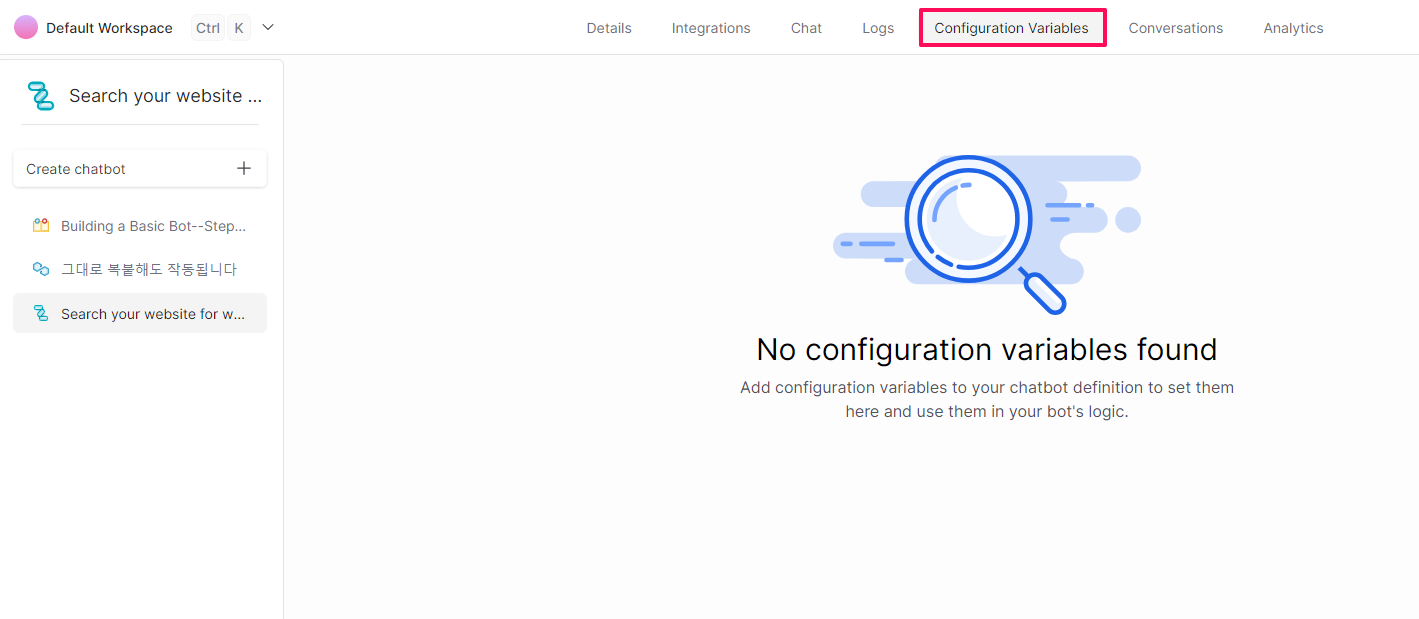
Task: Select the Details navigation item
Action: [609, 28]
